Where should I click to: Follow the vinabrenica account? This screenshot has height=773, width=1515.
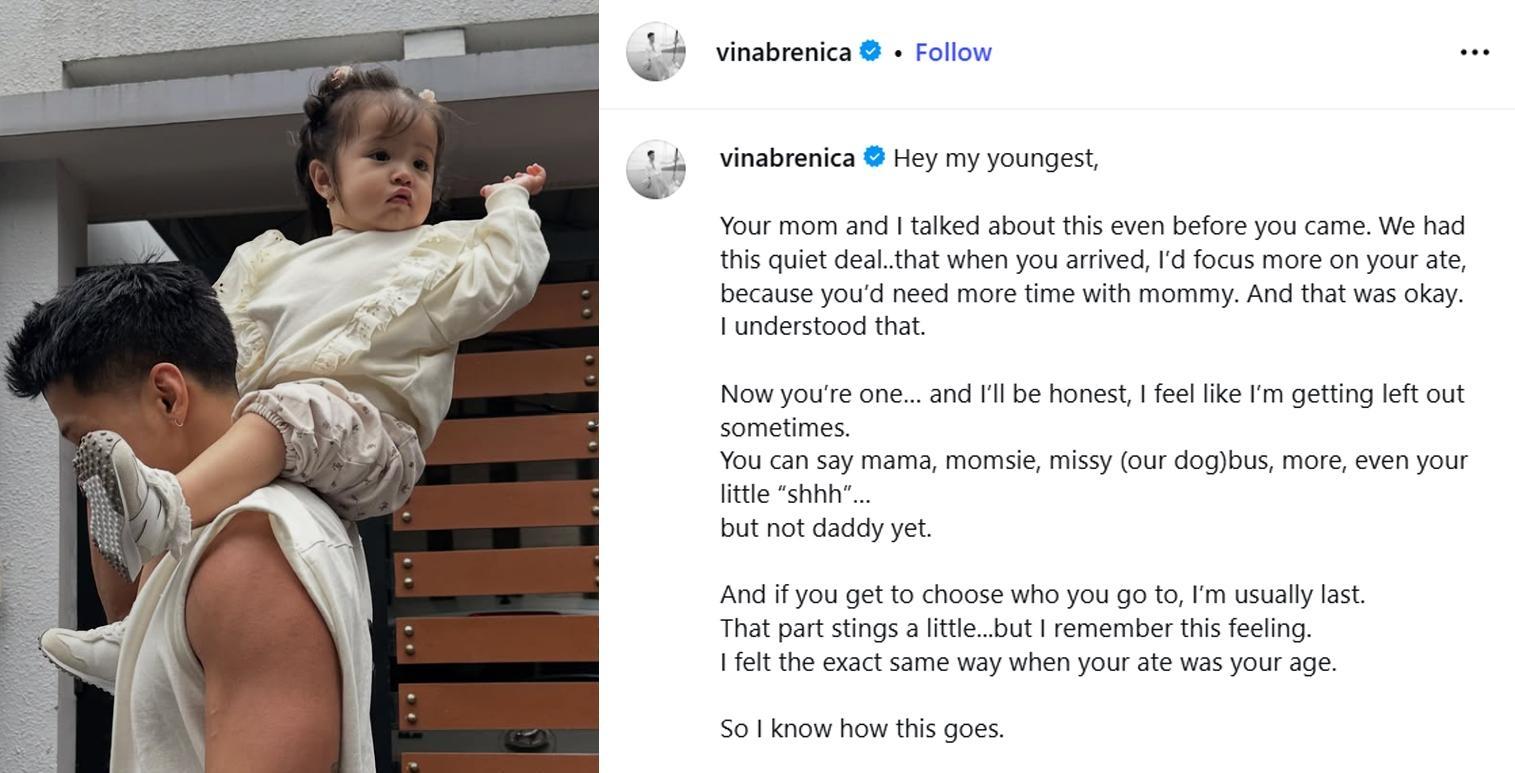952,52
